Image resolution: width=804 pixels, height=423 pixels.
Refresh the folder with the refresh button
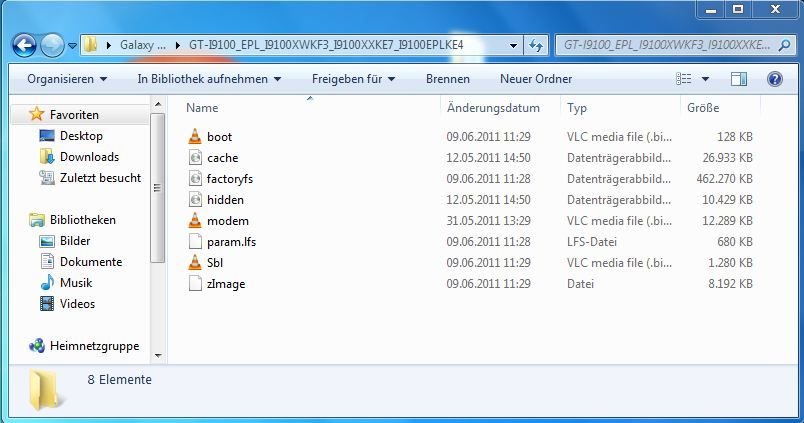pos(536,46)
